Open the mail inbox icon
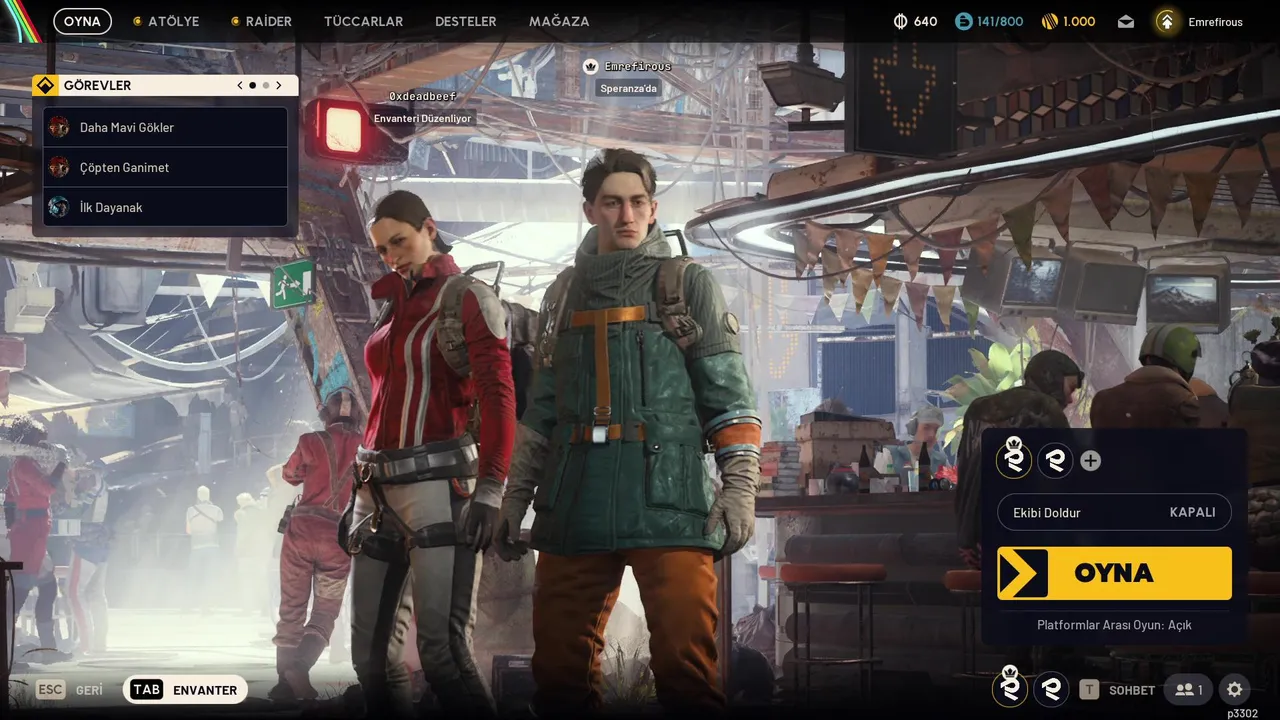1280x720 pixels. pyautogui.click(x=1126, y=22)
